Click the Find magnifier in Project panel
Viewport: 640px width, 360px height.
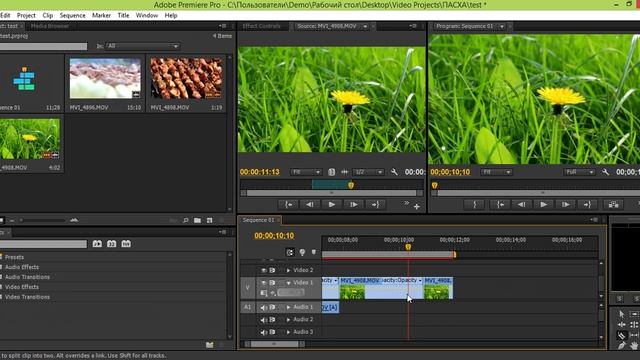pos(186,220)
